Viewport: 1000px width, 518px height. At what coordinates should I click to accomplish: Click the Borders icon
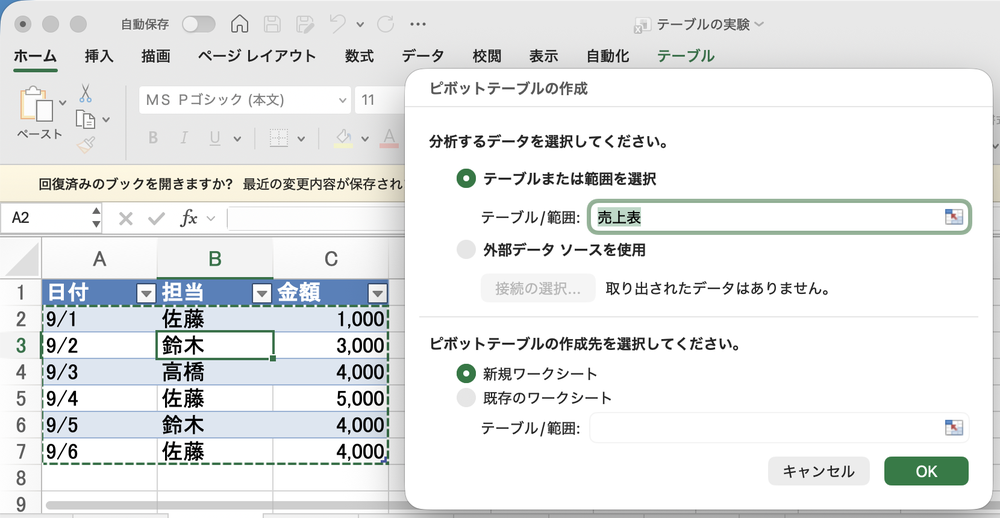click(x=279, y=138)
